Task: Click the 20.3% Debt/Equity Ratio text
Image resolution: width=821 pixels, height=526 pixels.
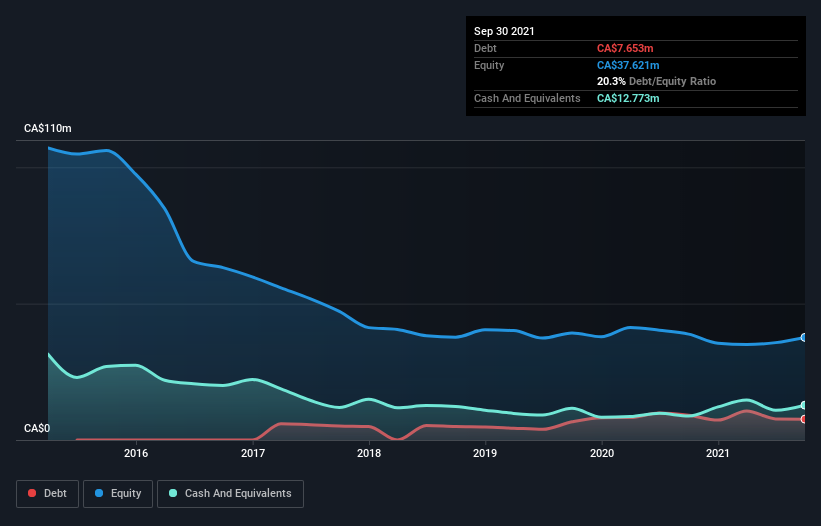Action: (657, 81)
